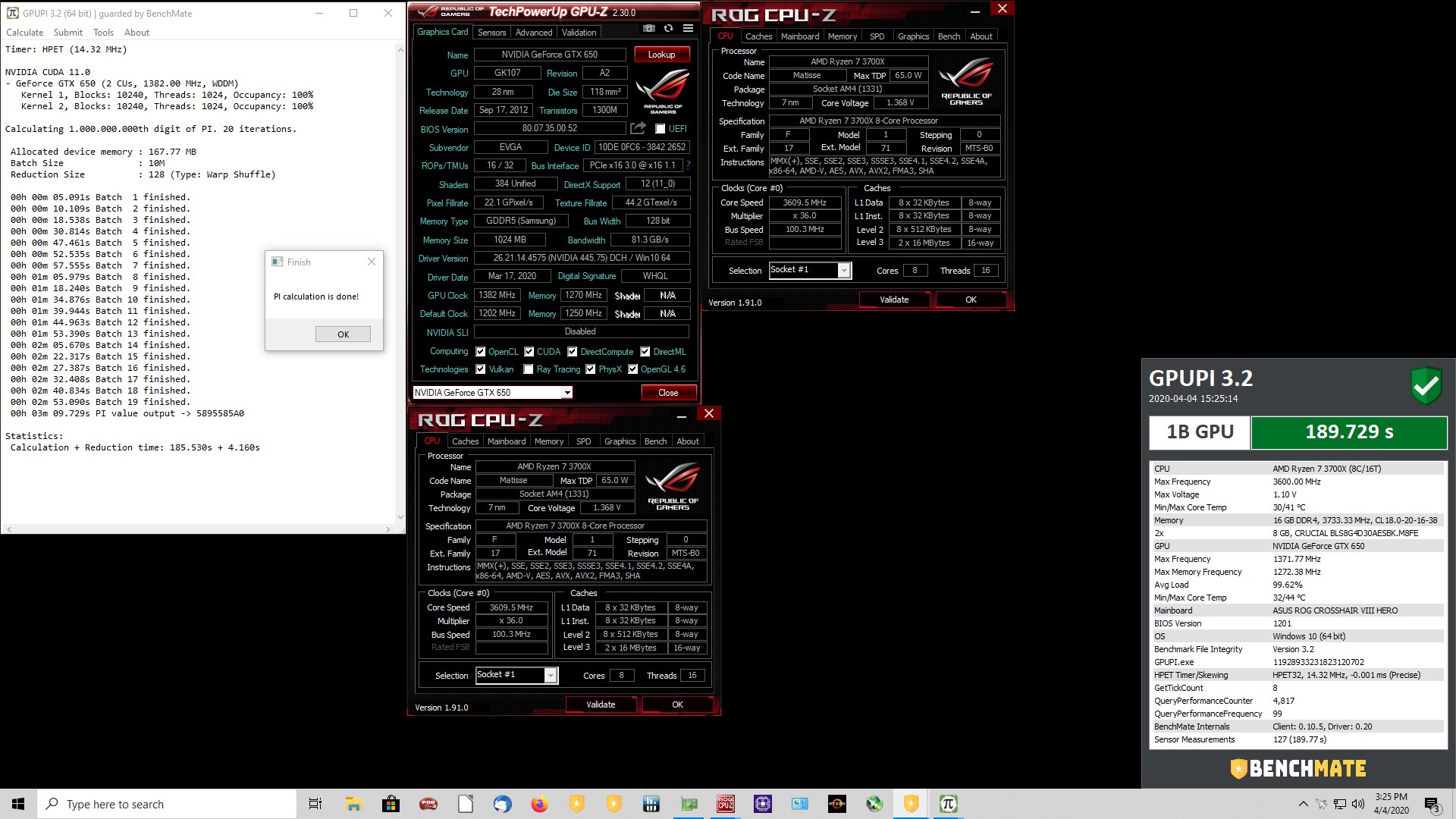1456x819 pixels.
Task: Open the Tools menu in GPUPI
Action: coord(103,33)
